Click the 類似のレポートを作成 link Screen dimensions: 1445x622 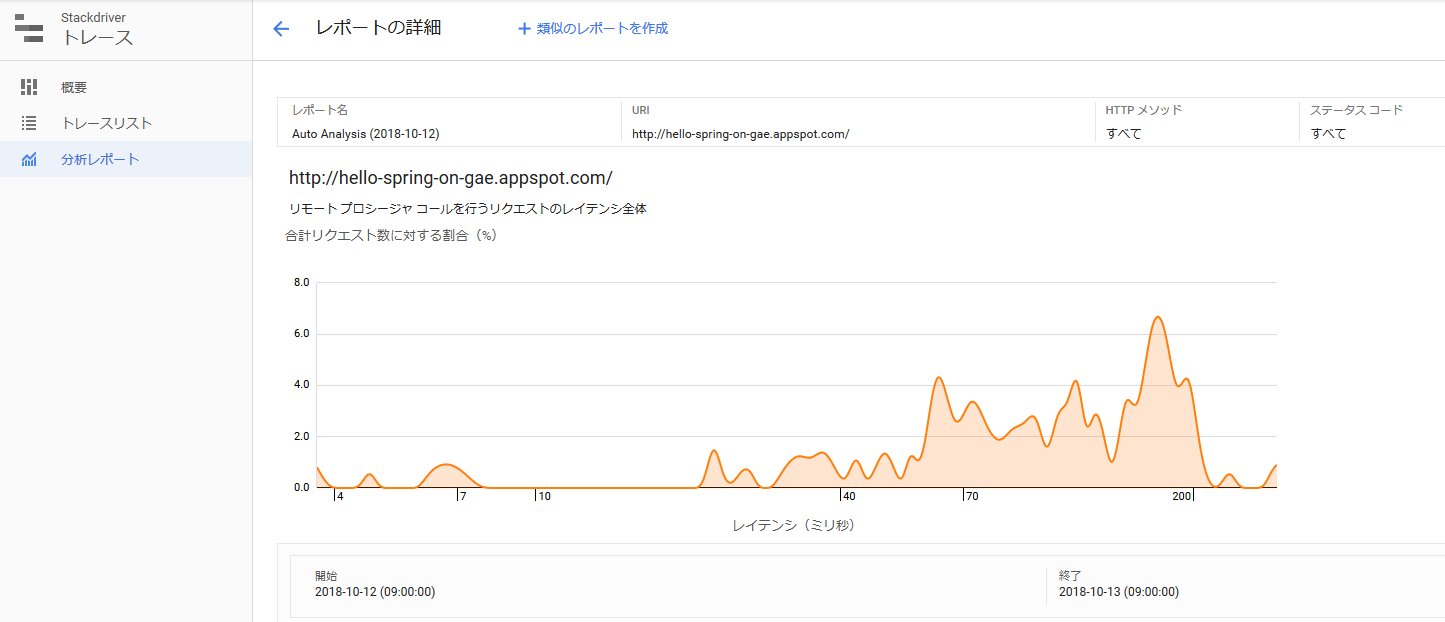point(600,28)
